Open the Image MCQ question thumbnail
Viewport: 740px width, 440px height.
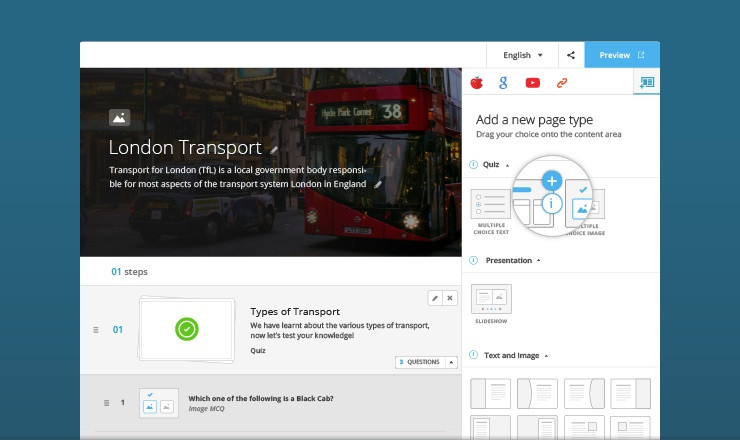click(x=159, y=403)
